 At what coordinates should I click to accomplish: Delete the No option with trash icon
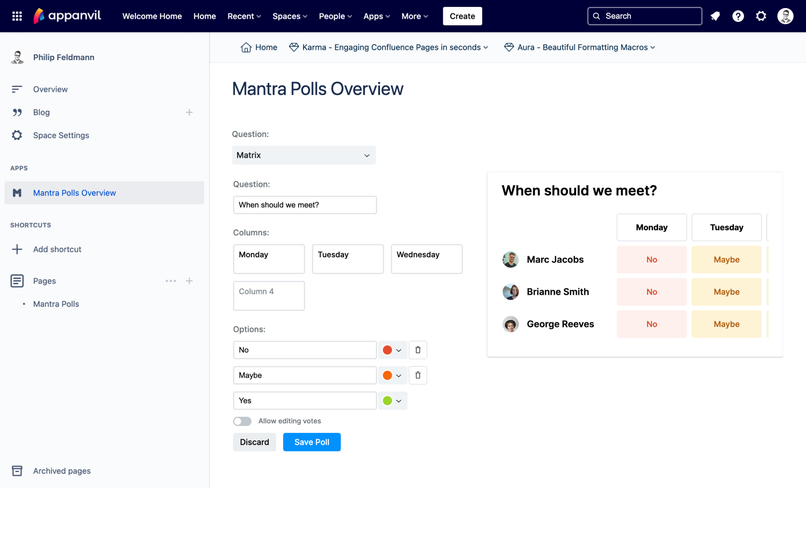tap(418, 350)
